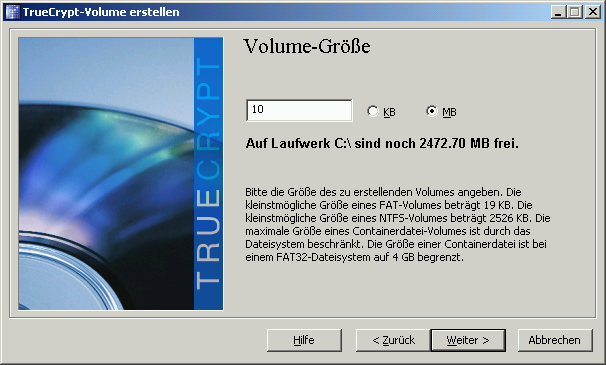Select the KB size unit radio button
Viewport: 606px width, 365px height.
(373, 111)
